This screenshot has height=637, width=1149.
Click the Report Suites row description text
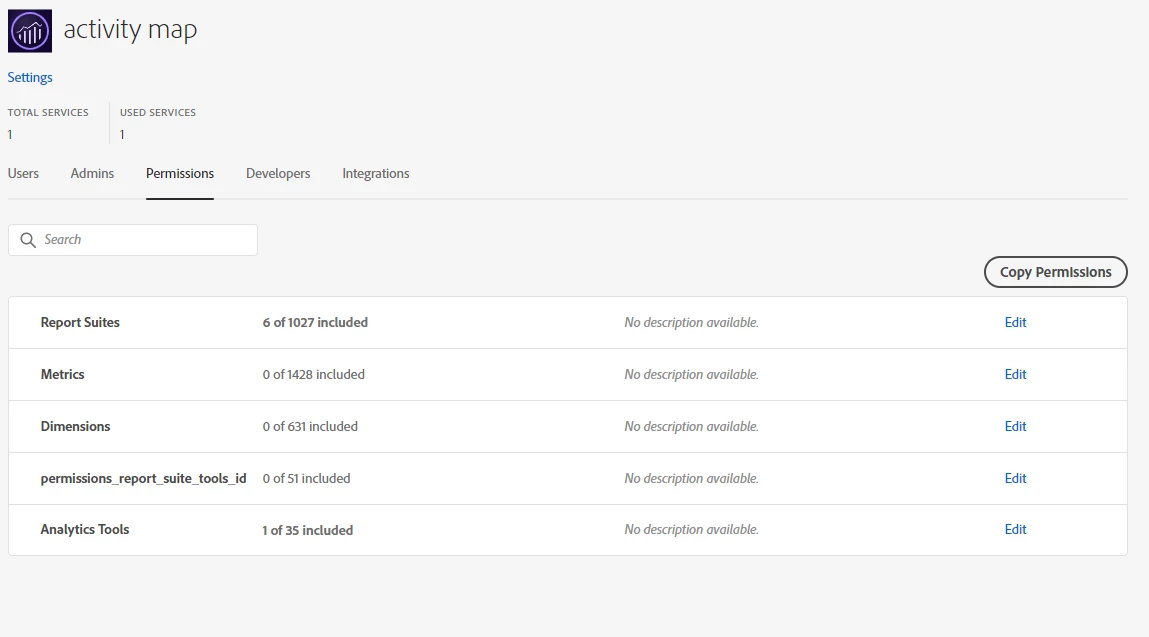point(691,323)
